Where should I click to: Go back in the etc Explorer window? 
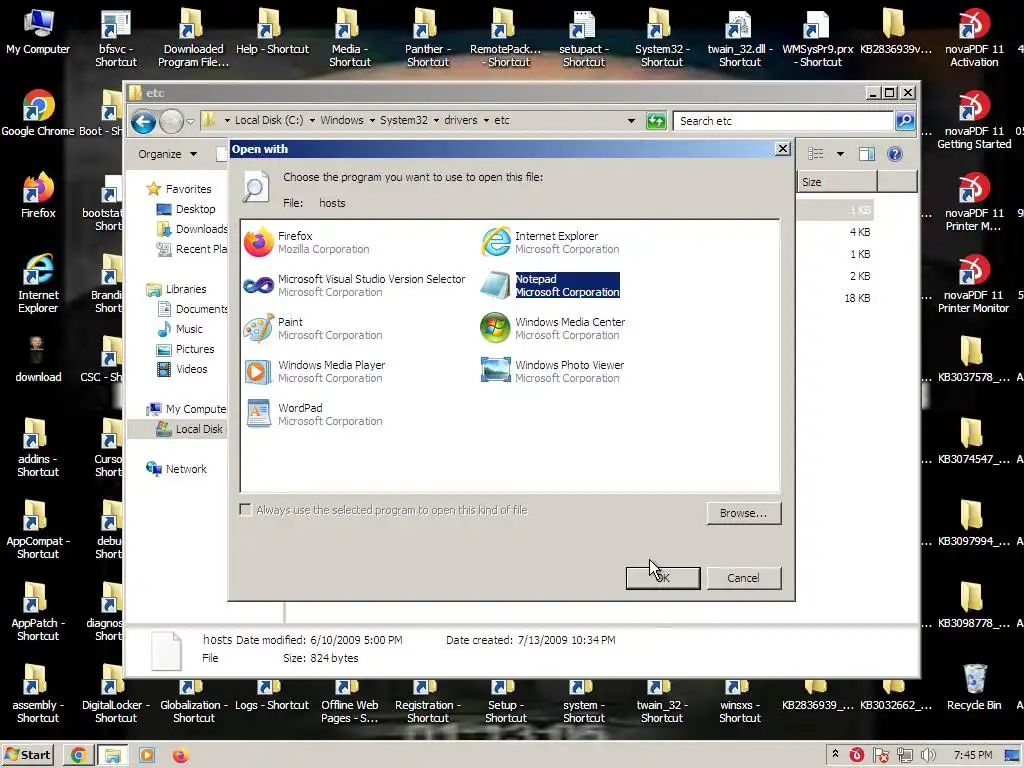coord(143,121)
